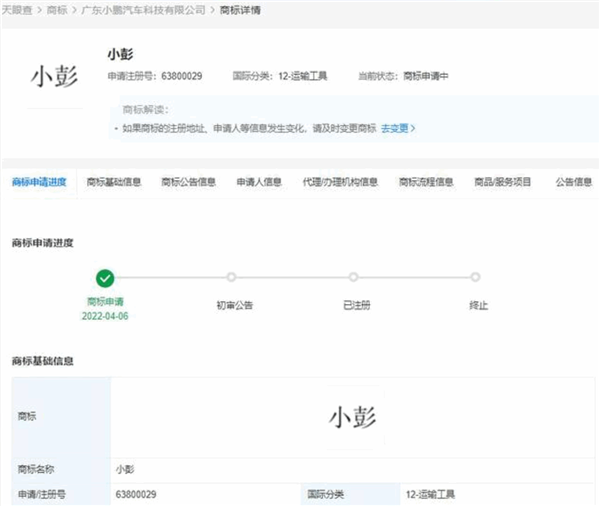Image resolution: width=600 pixels, height=506 pixels.
Task: Select the 商标申请进度 tab
Action: pos(39,182)
